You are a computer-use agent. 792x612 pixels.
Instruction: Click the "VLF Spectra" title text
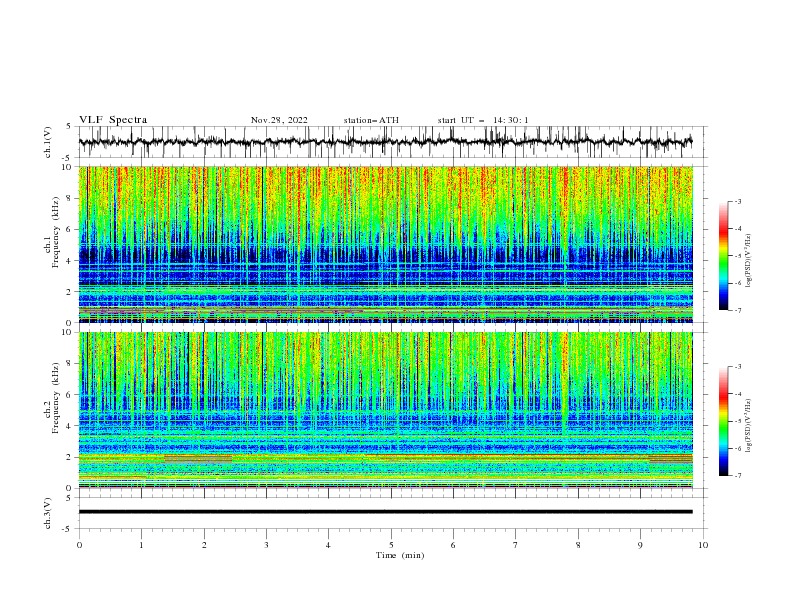pos(113,120)
